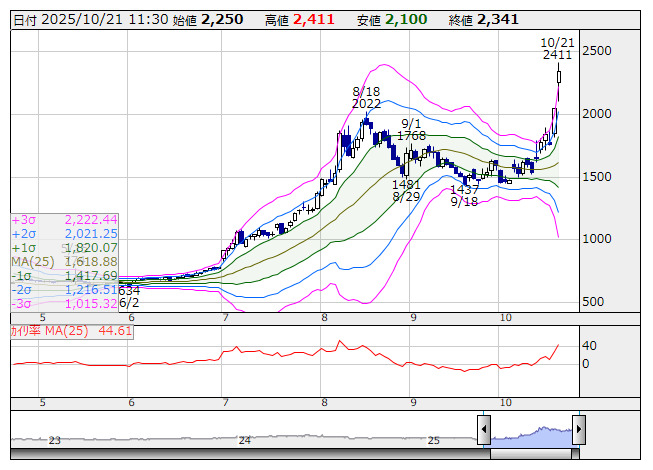Click the 9/1 peak label 1768
The height and width of the screenshot is (470, 653).
click(x=411, y=135)
